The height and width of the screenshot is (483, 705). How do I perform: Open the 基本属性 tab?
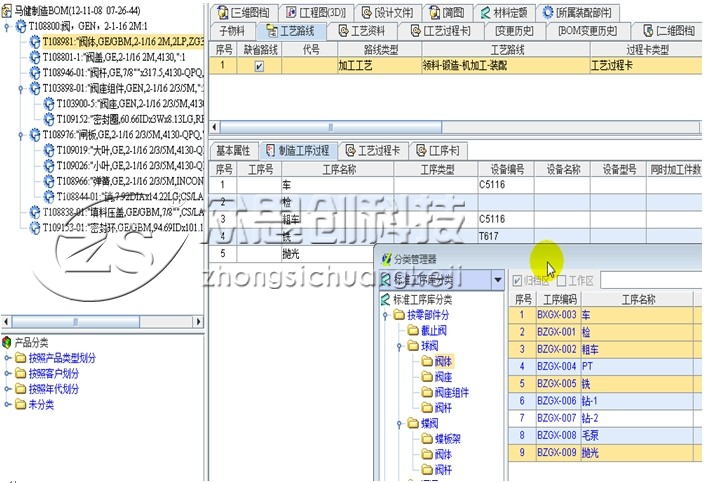click(233, 150)
